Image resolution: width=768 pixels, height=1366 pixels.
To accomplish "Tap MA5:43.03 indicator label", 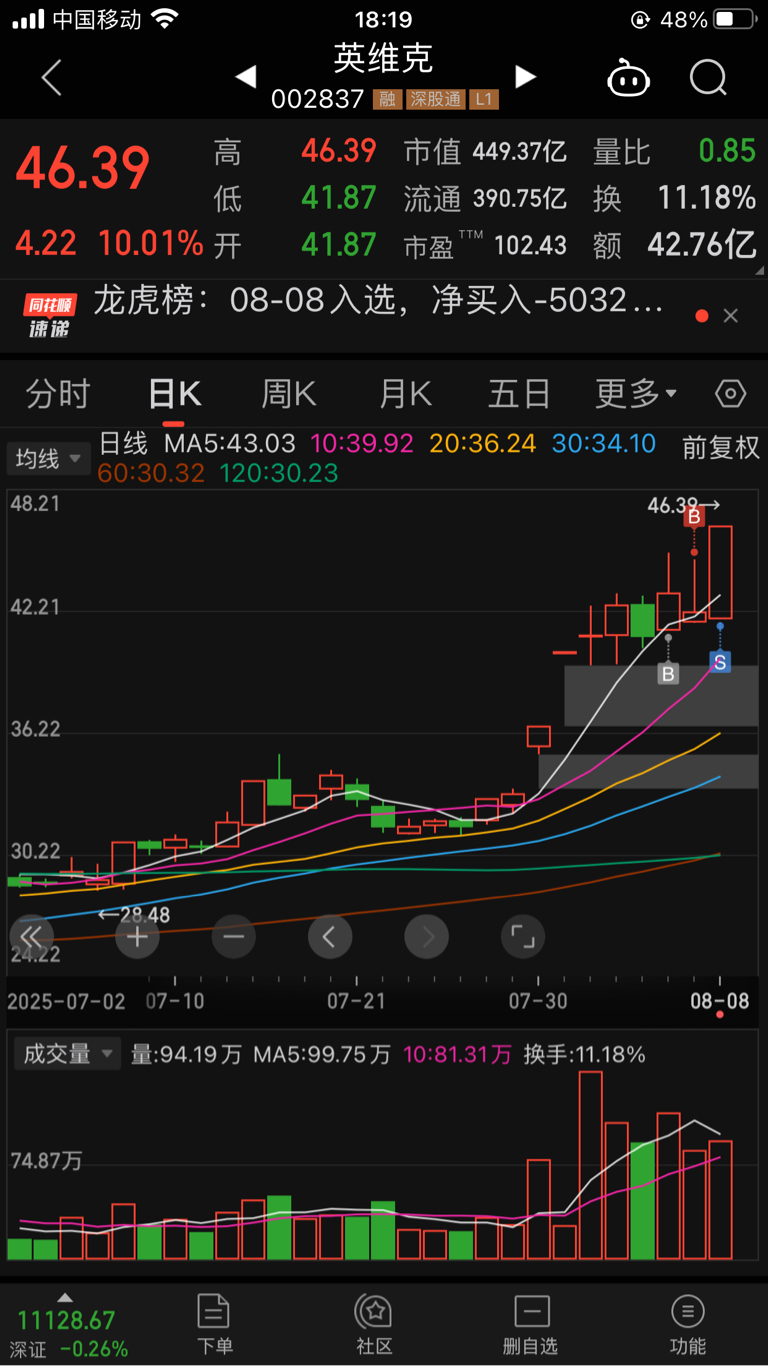I will pos(231,443).
